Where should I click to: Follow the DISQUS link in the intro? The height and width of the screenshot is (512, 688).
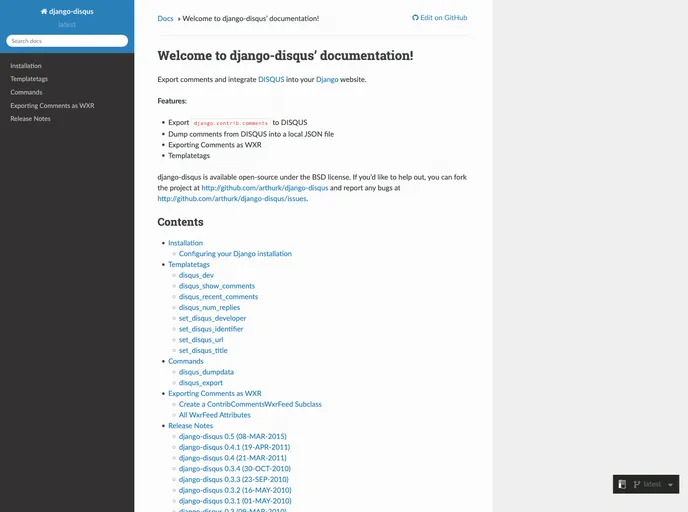click(271, 79)
